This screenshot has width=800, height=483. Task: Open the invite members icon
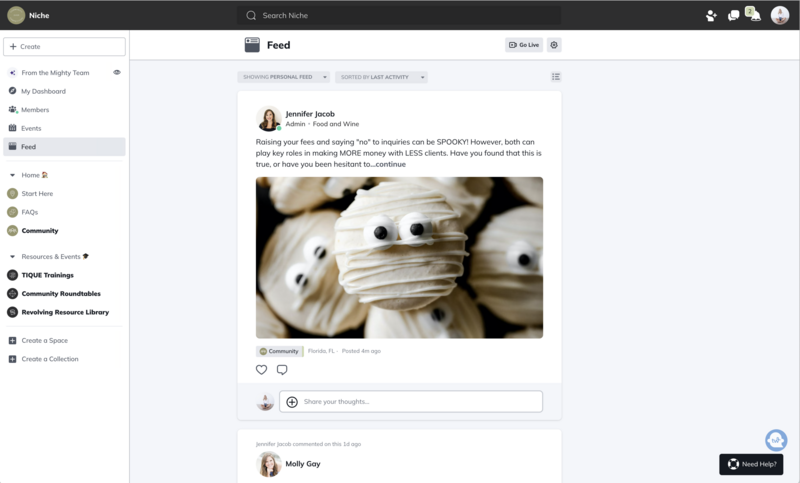coord(711,15)
